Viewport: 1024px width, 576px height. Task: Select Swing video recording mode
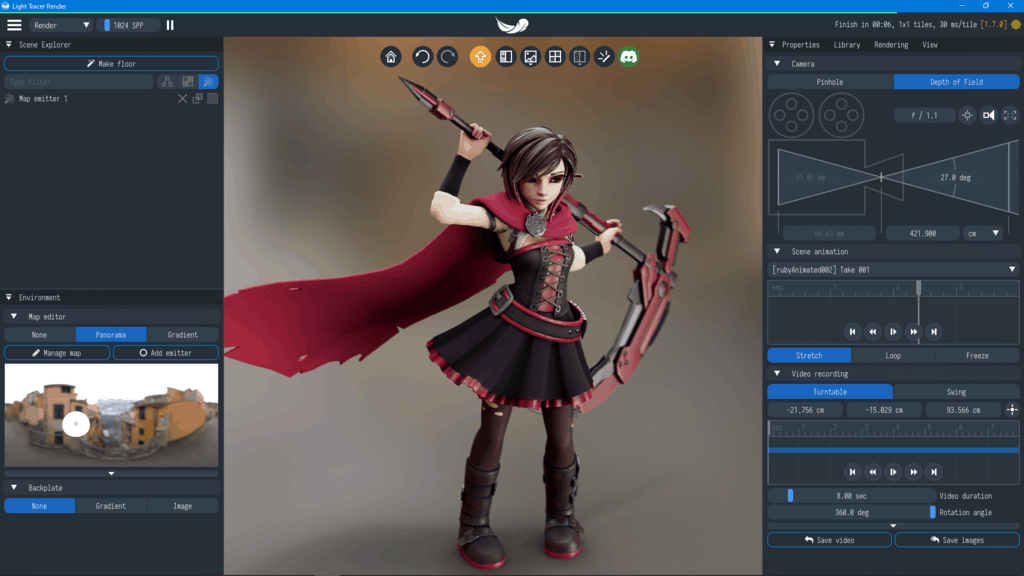coord(956,392)
